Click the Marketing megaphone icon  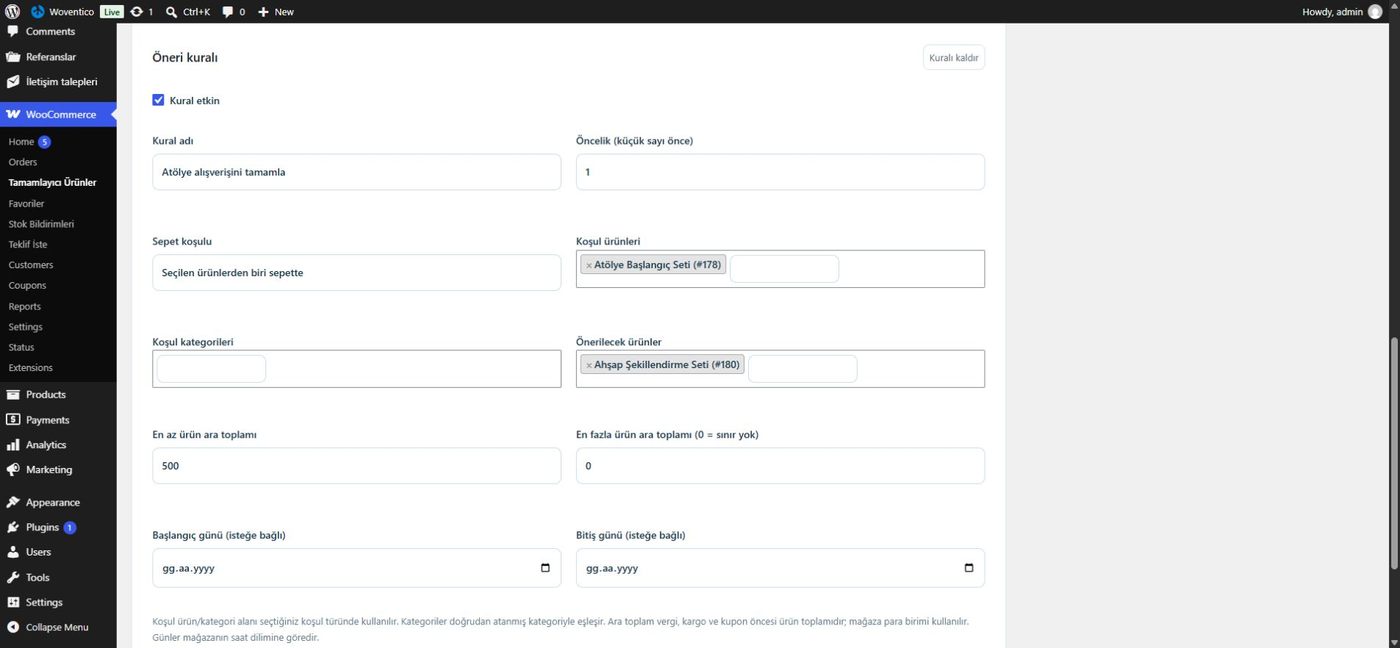13,470
